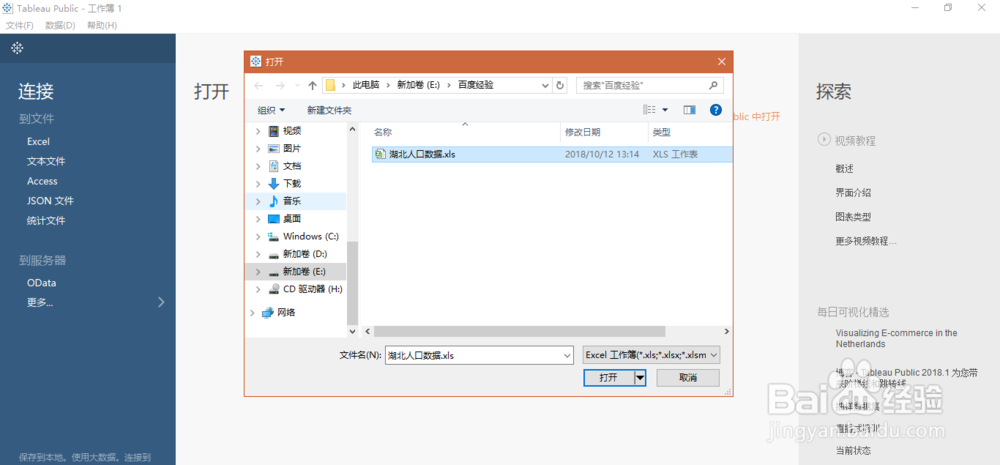Click 新加卷 (E:) in address breadcrumb

pos(418,85)
